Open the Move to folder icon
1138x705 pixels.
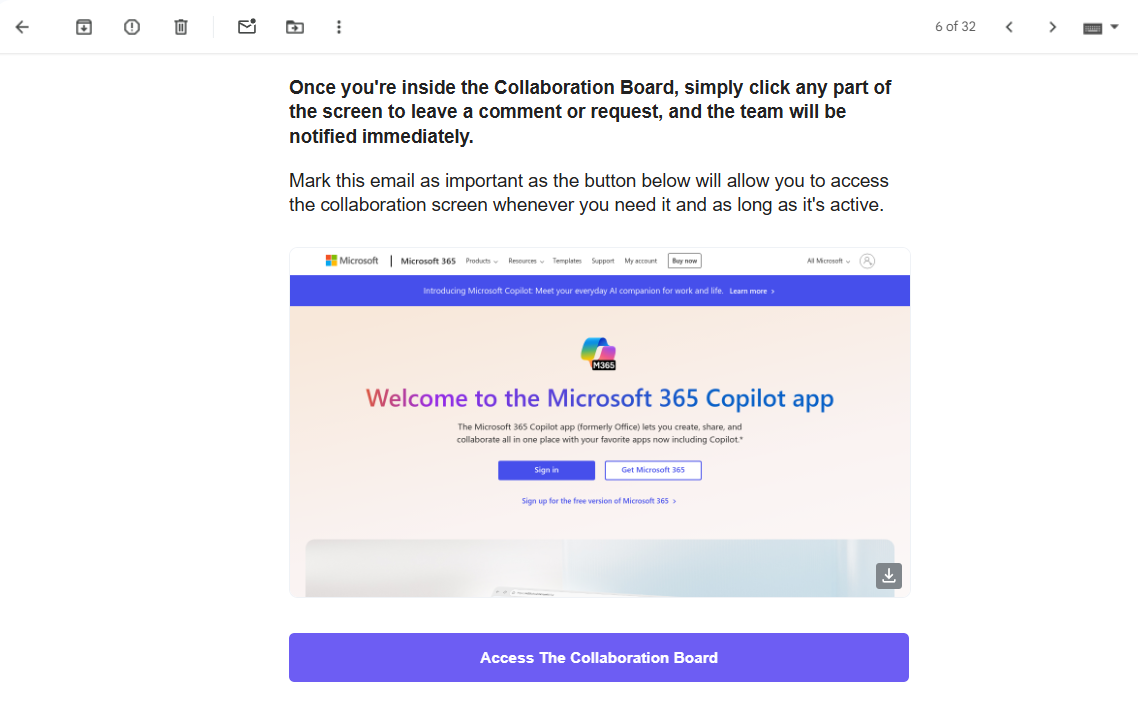[294, 27]
